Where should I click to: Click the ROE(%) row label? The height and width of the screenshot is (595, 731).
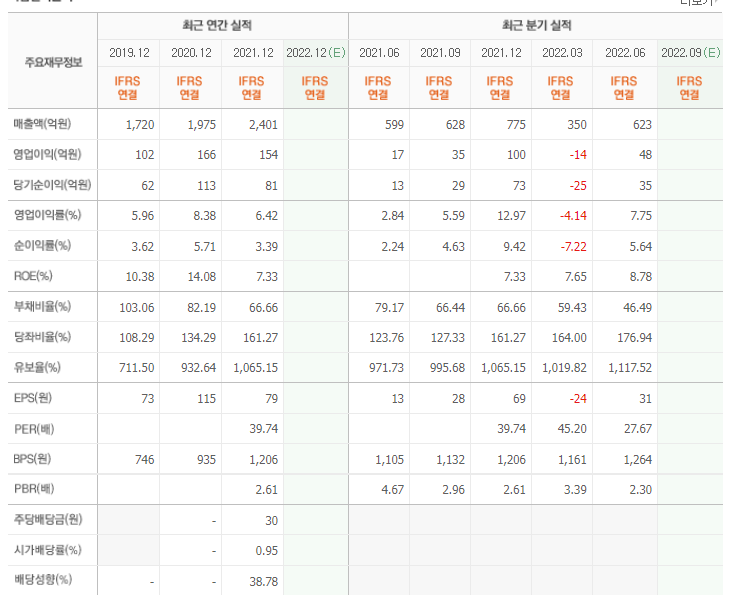33,276
